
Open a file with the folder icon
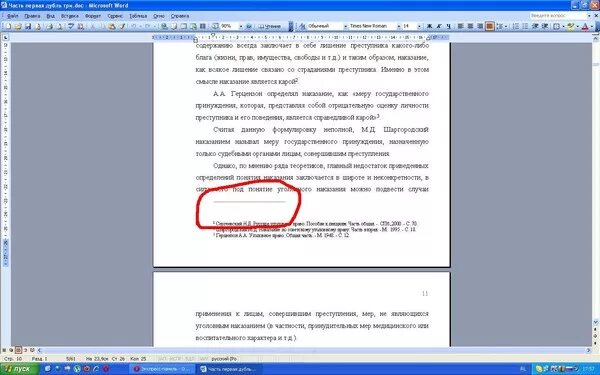coord(18,26)
